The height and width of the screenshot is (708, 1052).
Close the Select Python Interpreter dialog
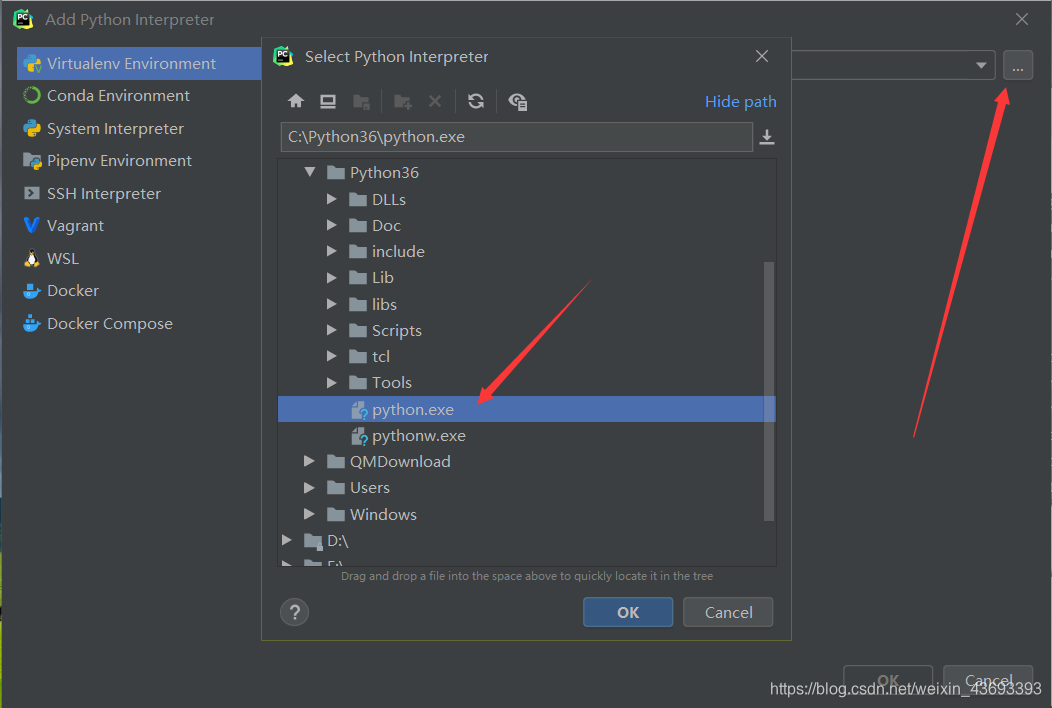(761, 56)
